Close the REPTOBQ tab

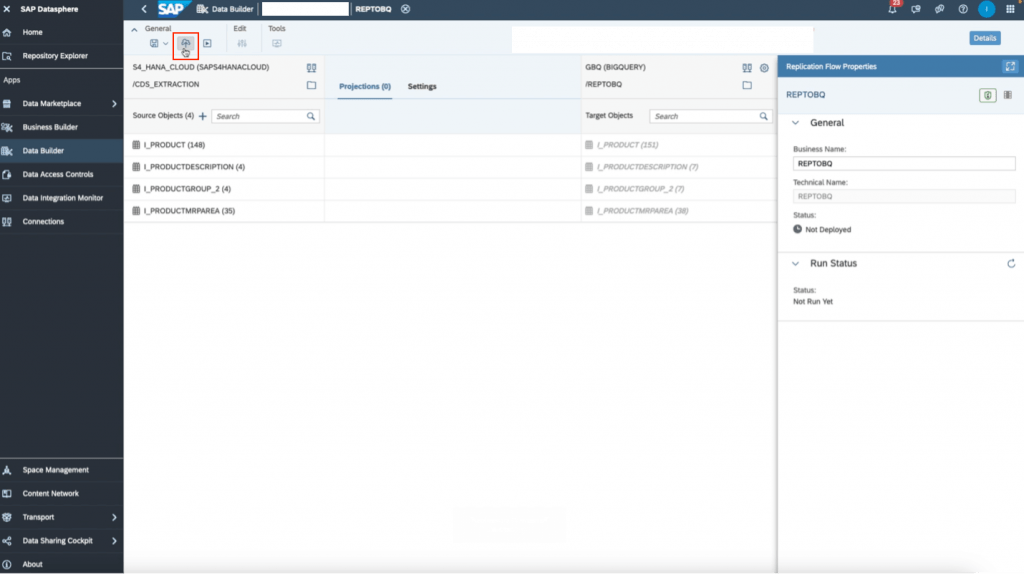coord(406,9)
